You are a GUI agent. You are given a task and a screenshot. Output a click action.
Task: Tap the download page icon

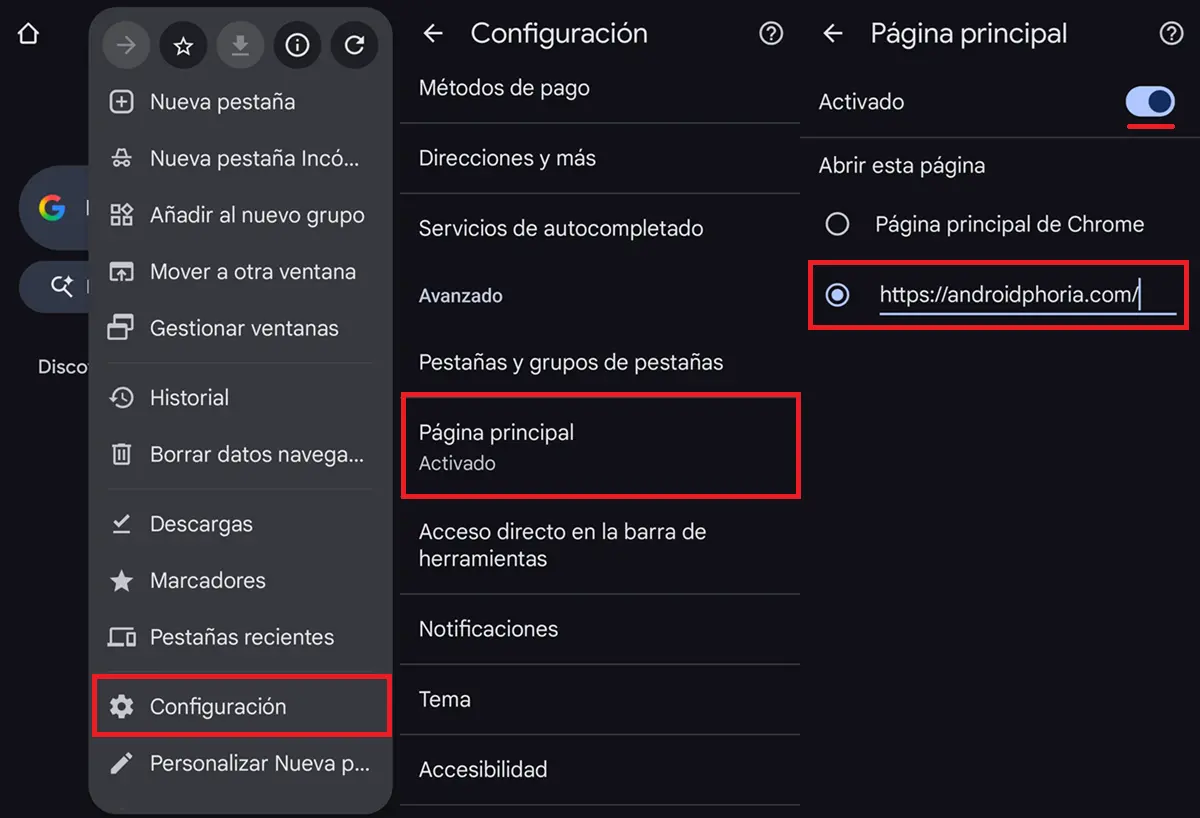(240, 44)
